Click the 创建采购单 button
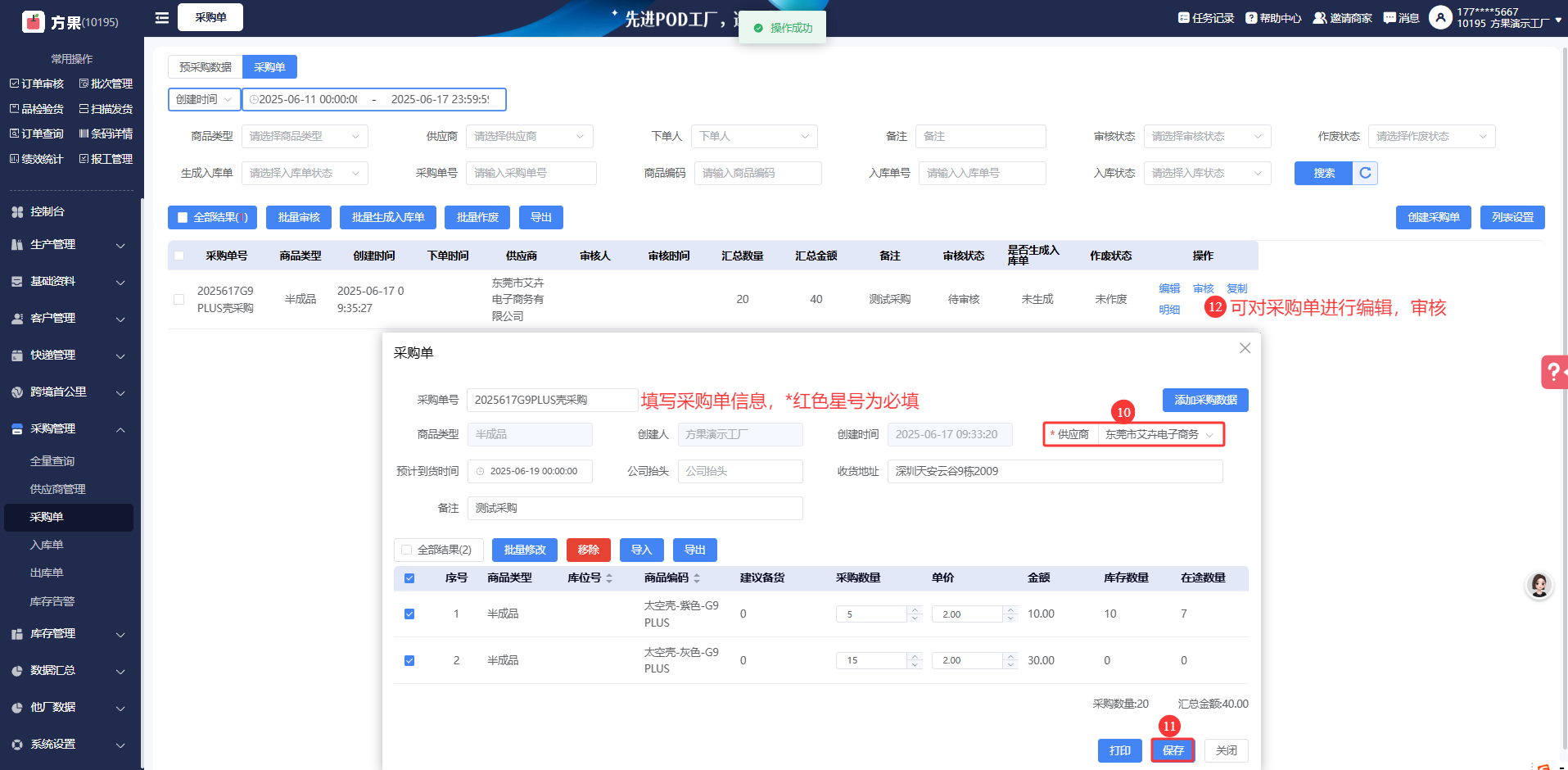The width and height of the screenshot is (1568, 770). click(1433, 217)
